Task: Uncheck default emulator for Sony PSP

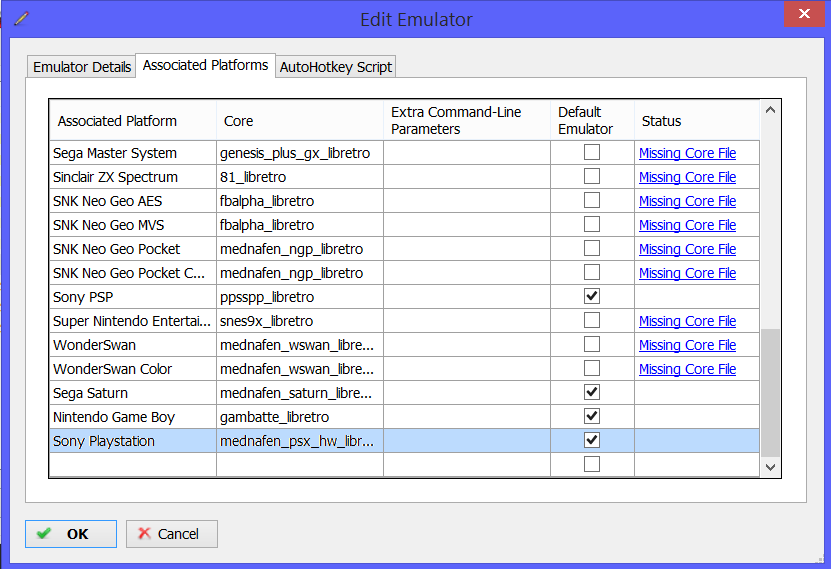Action: pyautogui.click(x=591, y=296)
